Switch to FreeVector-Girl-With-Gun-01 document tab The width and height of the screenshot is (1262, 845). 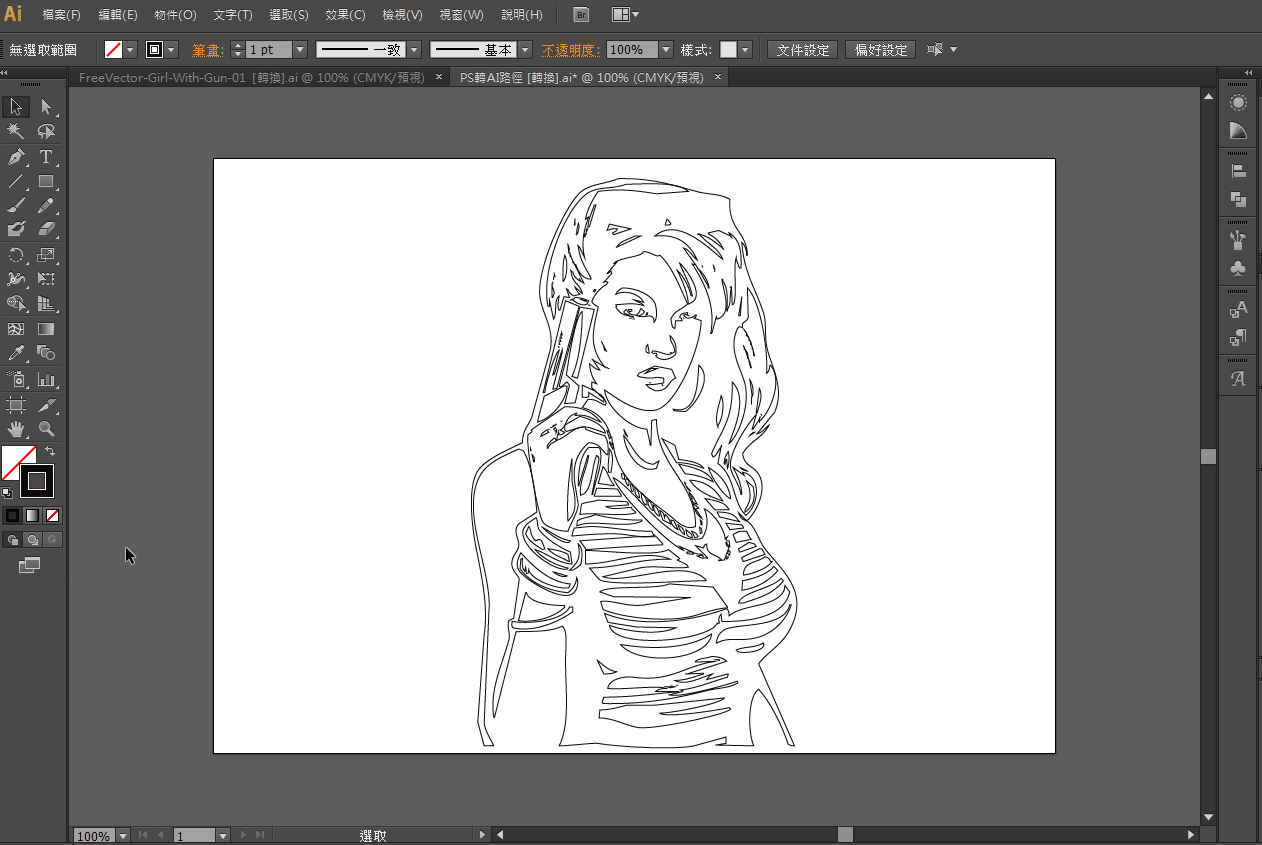[x=251, y=77]
